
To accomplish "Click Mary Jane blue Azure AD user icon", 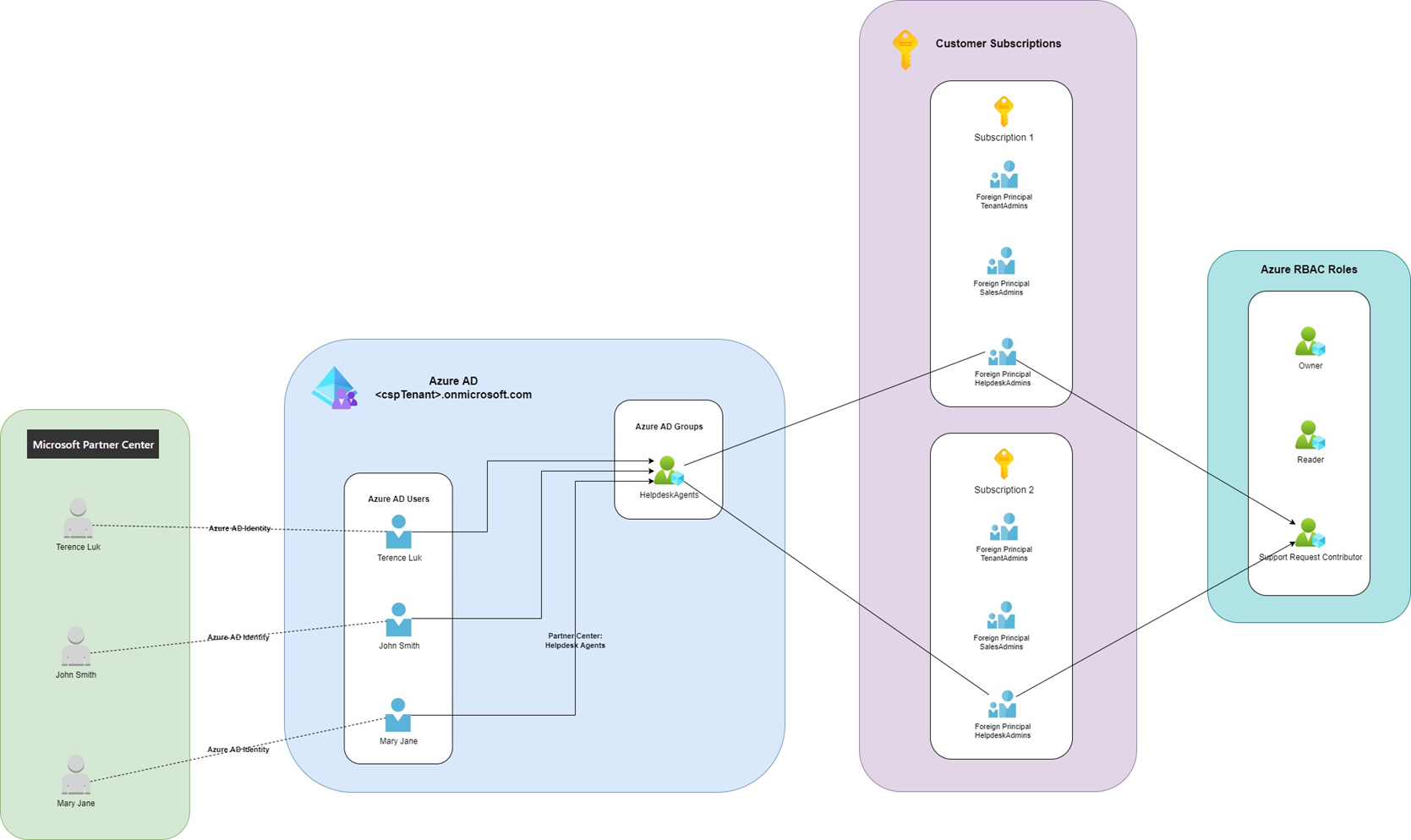I will click(x=398, y=715).
